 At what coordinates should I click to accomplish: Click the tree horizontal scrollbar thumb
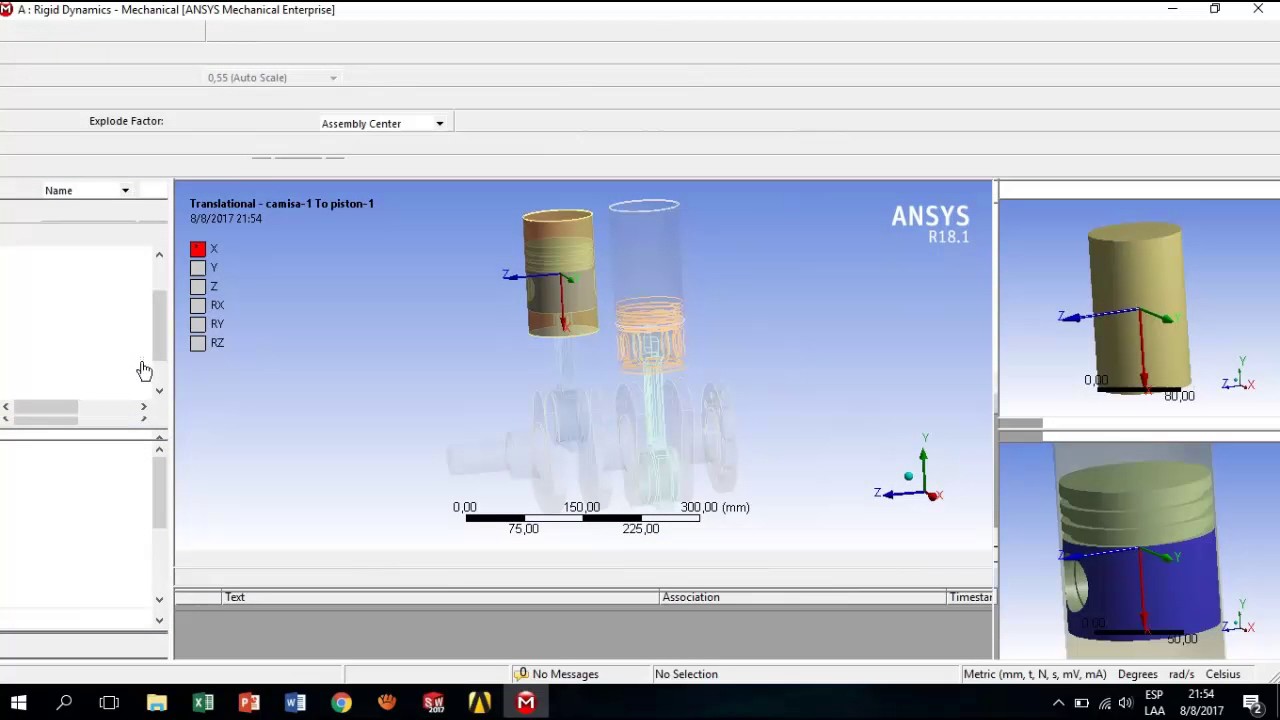[45, 407]
